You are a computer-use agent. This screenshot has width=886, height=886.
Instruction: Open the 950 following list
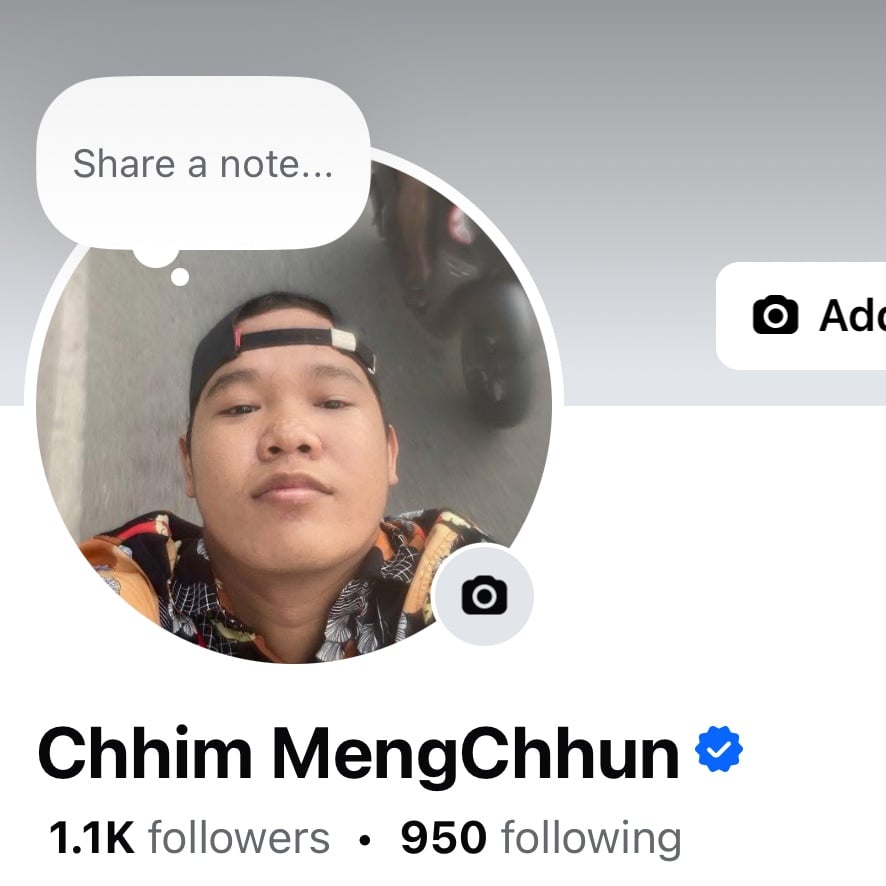click(541, 837)
